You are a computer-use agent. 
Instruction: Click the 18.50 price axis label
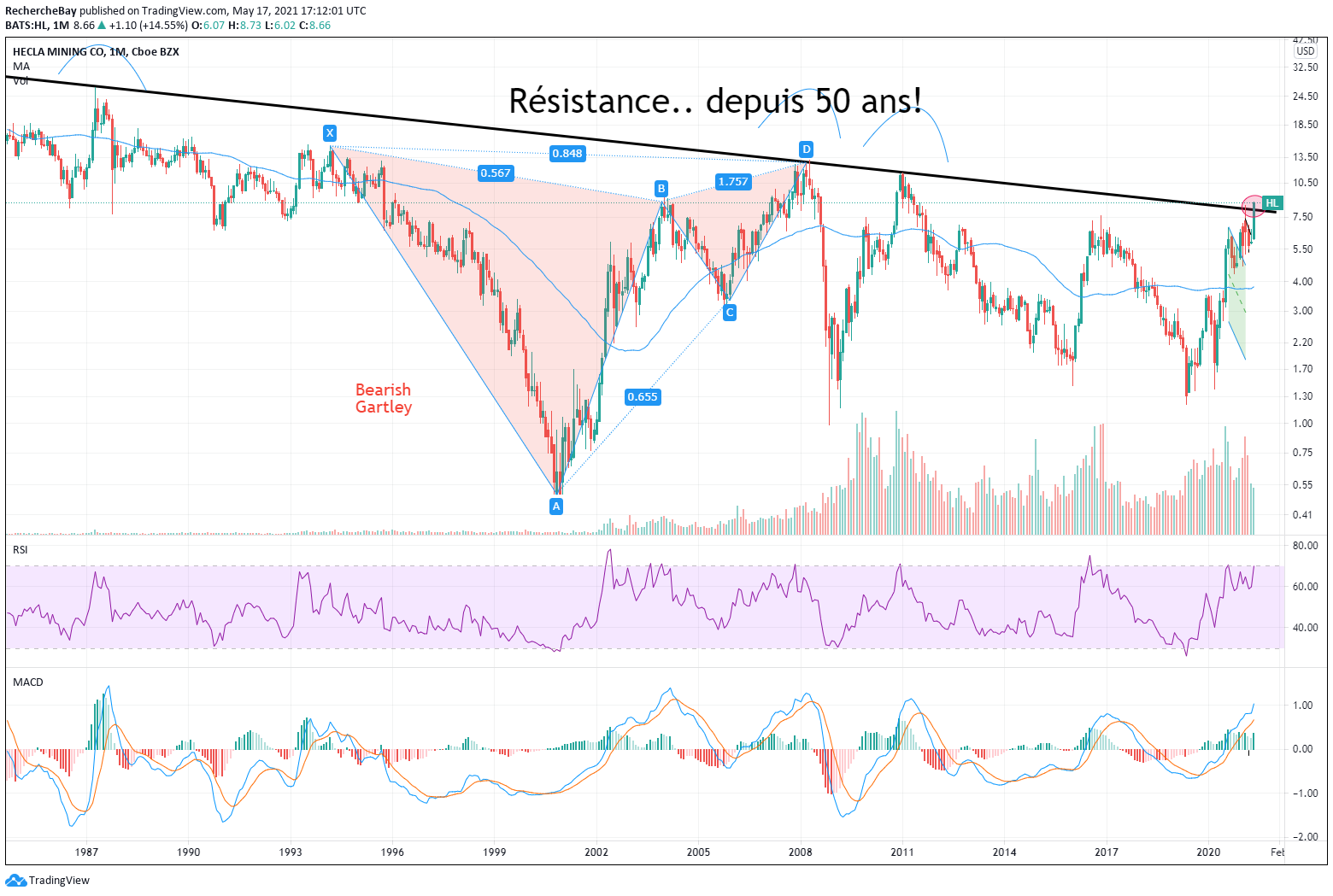click(x=1306, y=125)
